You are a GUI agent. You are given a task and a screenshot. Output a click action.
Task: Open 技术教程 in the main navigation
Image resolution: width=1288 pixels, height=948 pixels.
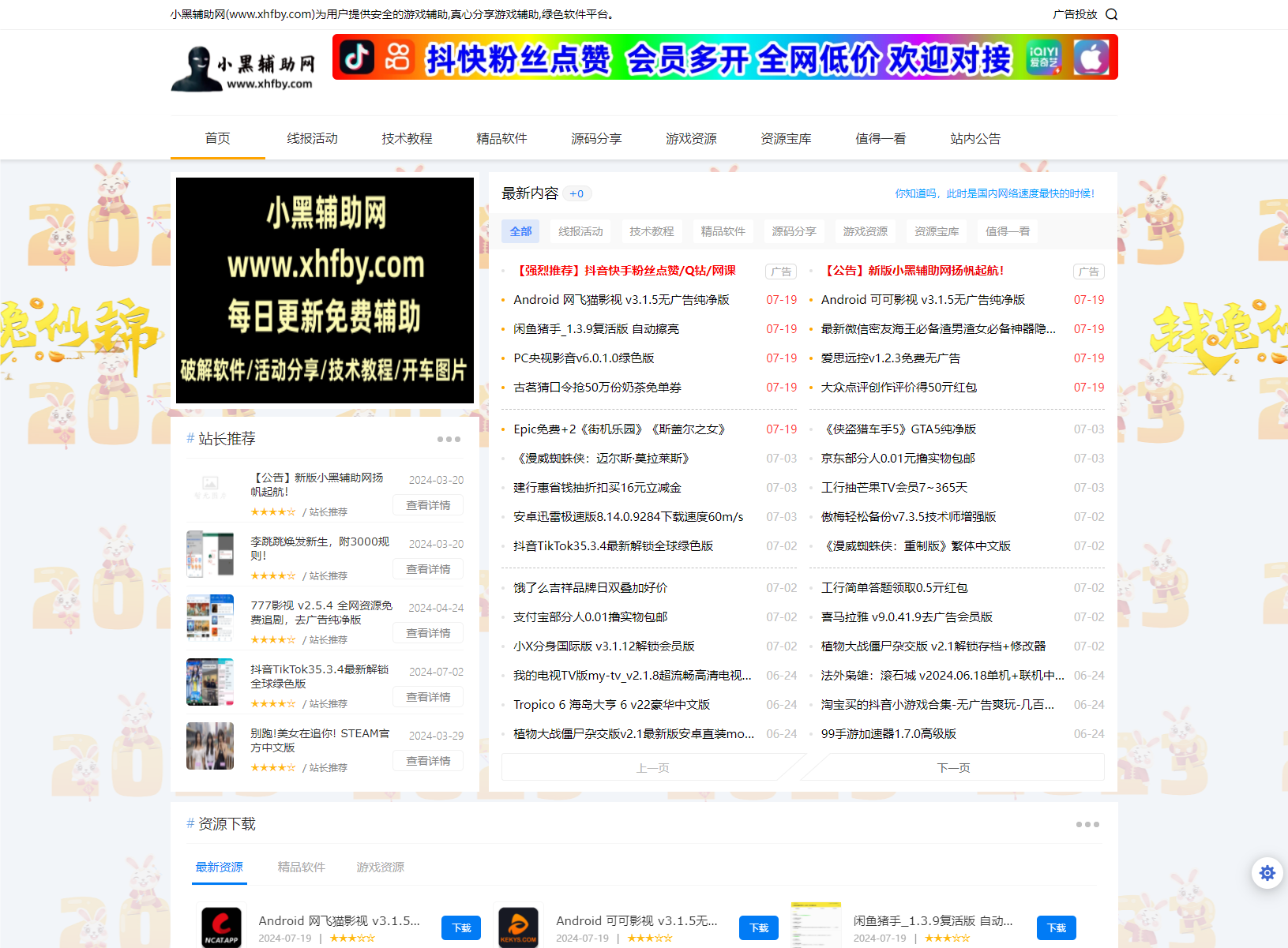pos(407,138)
